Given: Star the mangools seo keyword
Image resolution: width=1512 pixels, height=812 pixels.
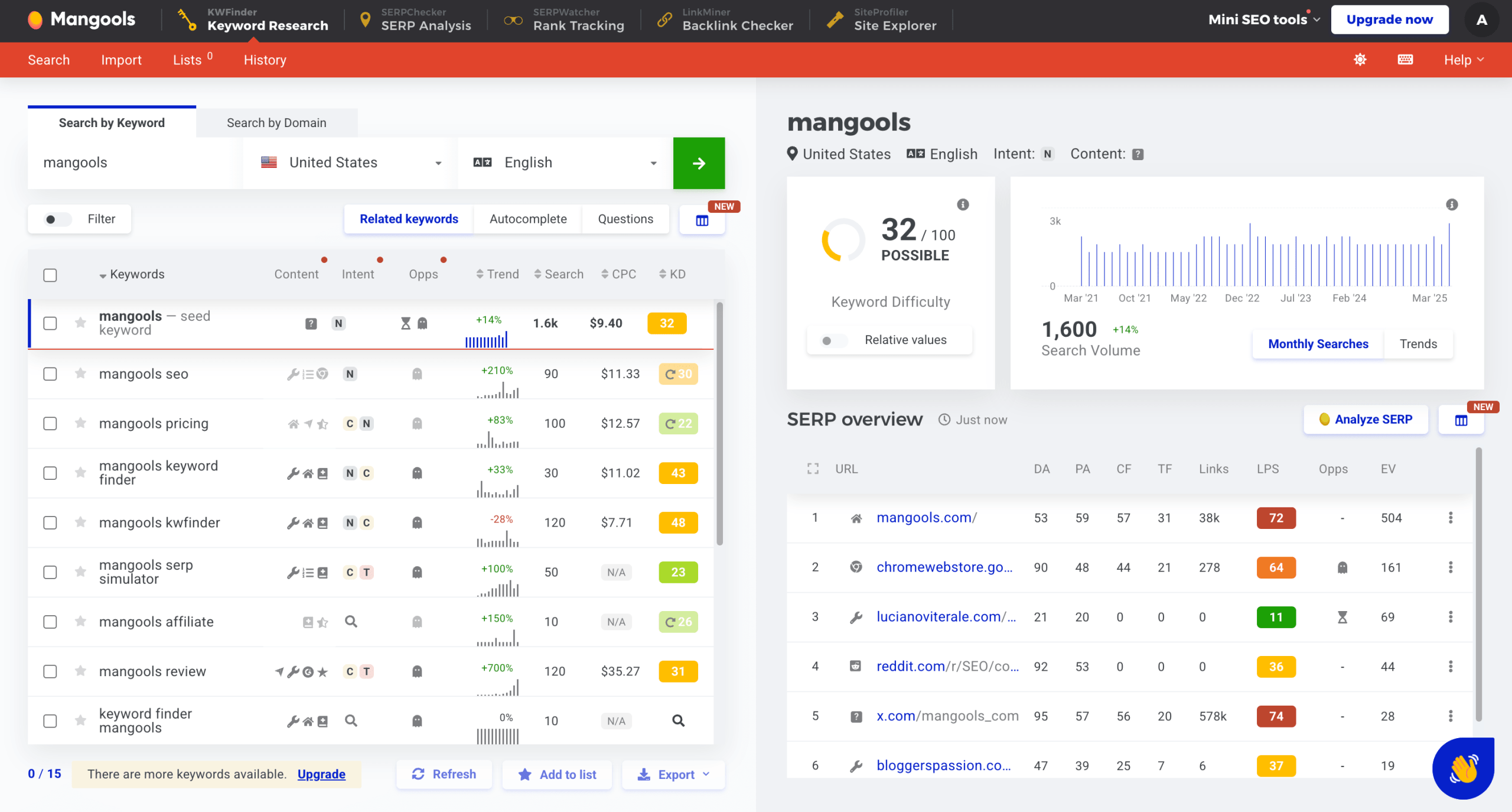Looking at the screenshot, I should tap(81, 373).
